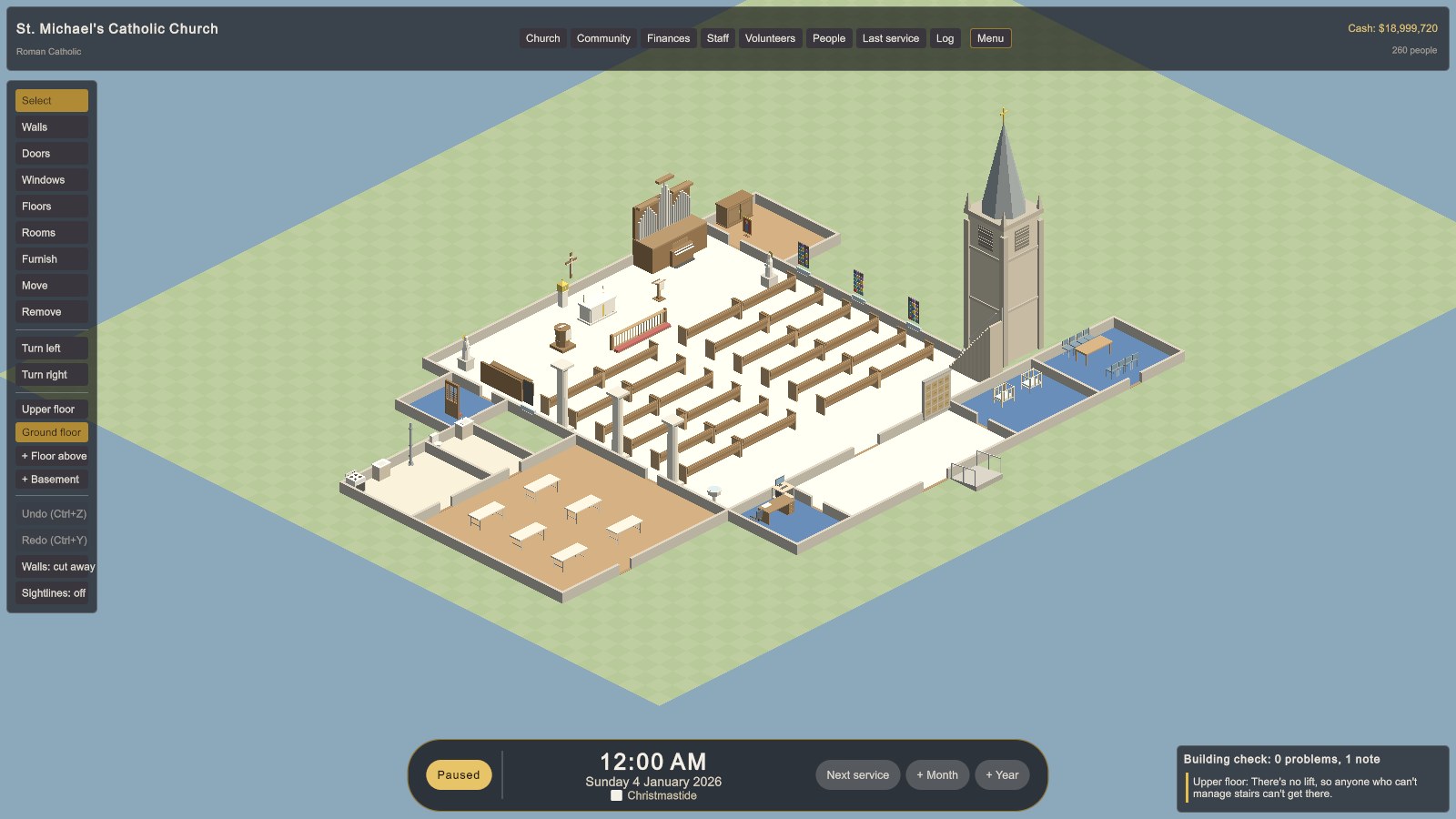Rotate the view with Turn left
Viewport: 1456px width, 819px height.
[x=52, y=349]
